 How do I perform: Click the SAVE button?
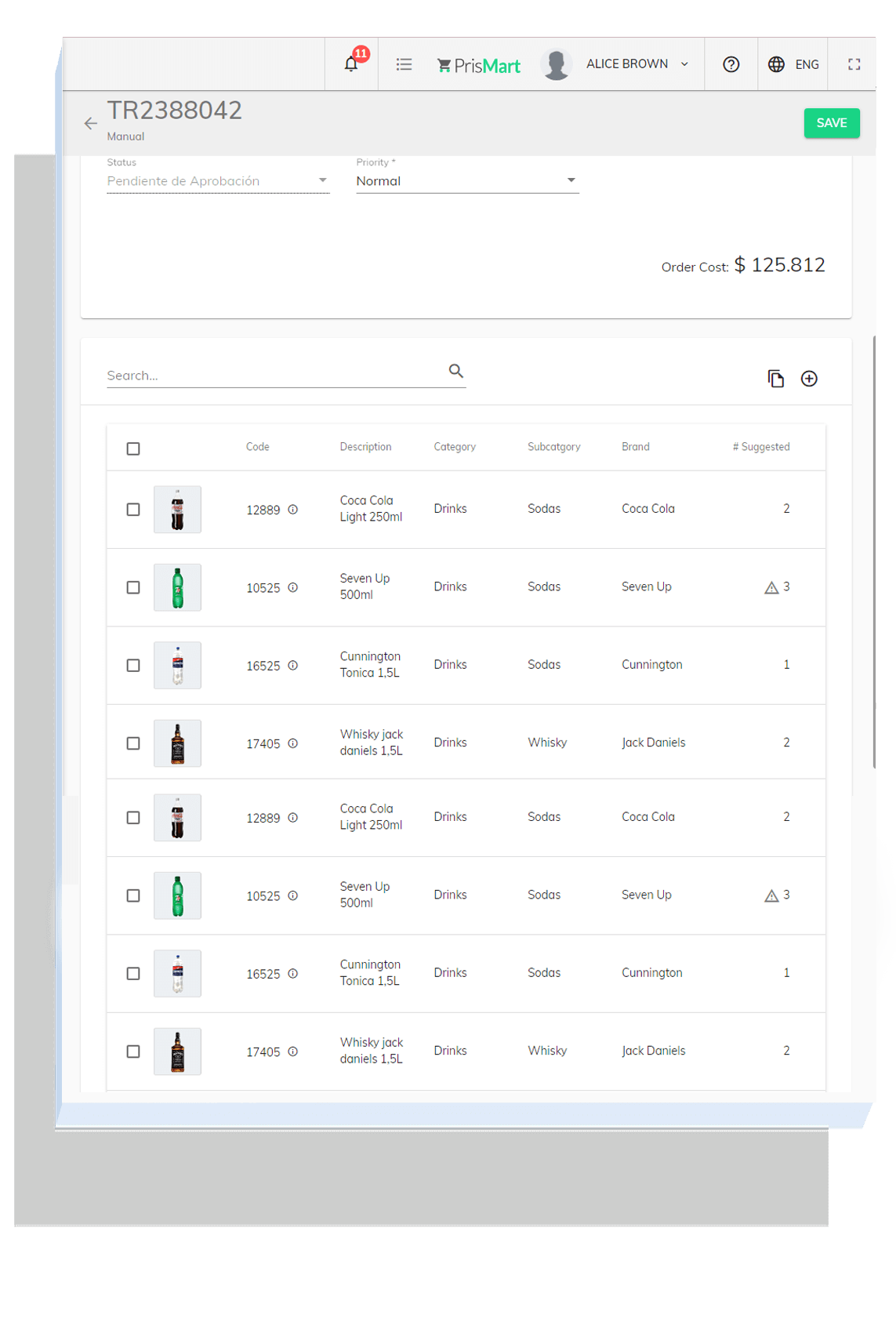831,123
